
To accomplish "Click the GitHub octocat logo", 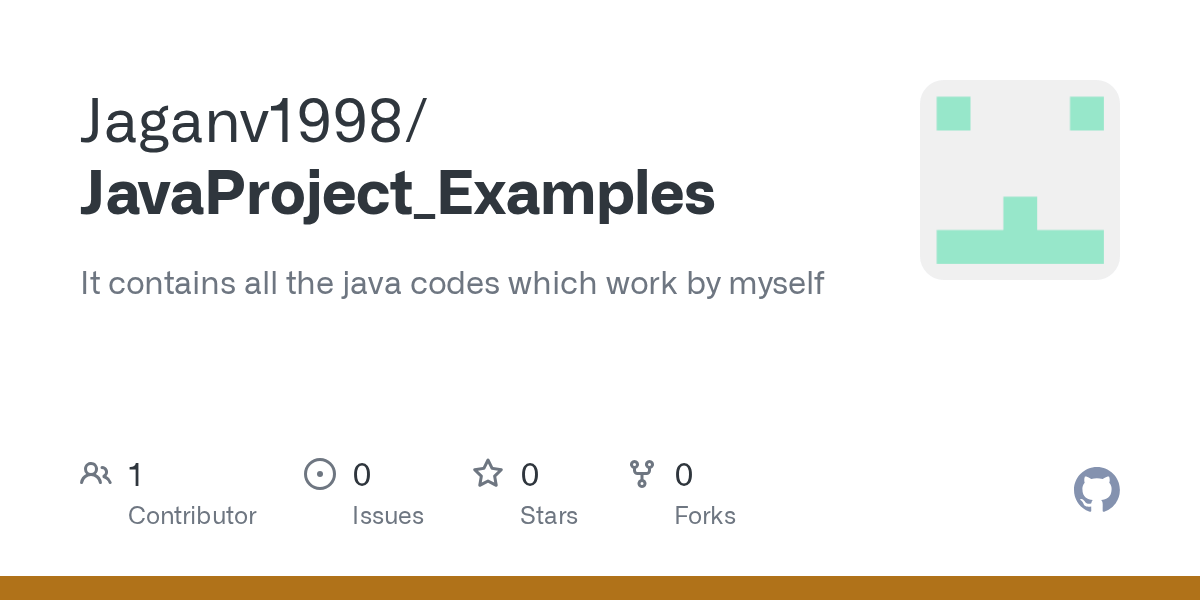I will click(x=1096, y=490).
